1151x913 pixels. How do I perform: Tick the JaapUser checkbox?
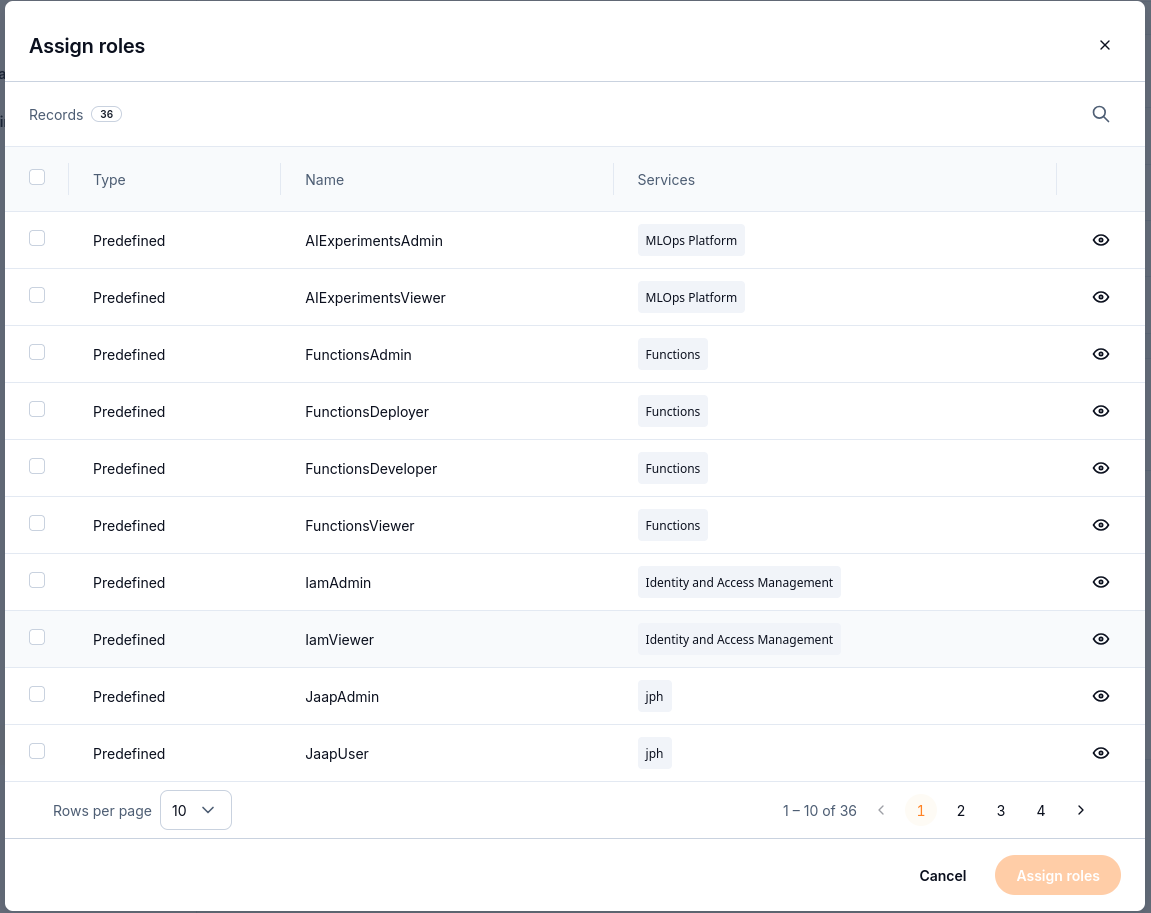coord(37,751)
